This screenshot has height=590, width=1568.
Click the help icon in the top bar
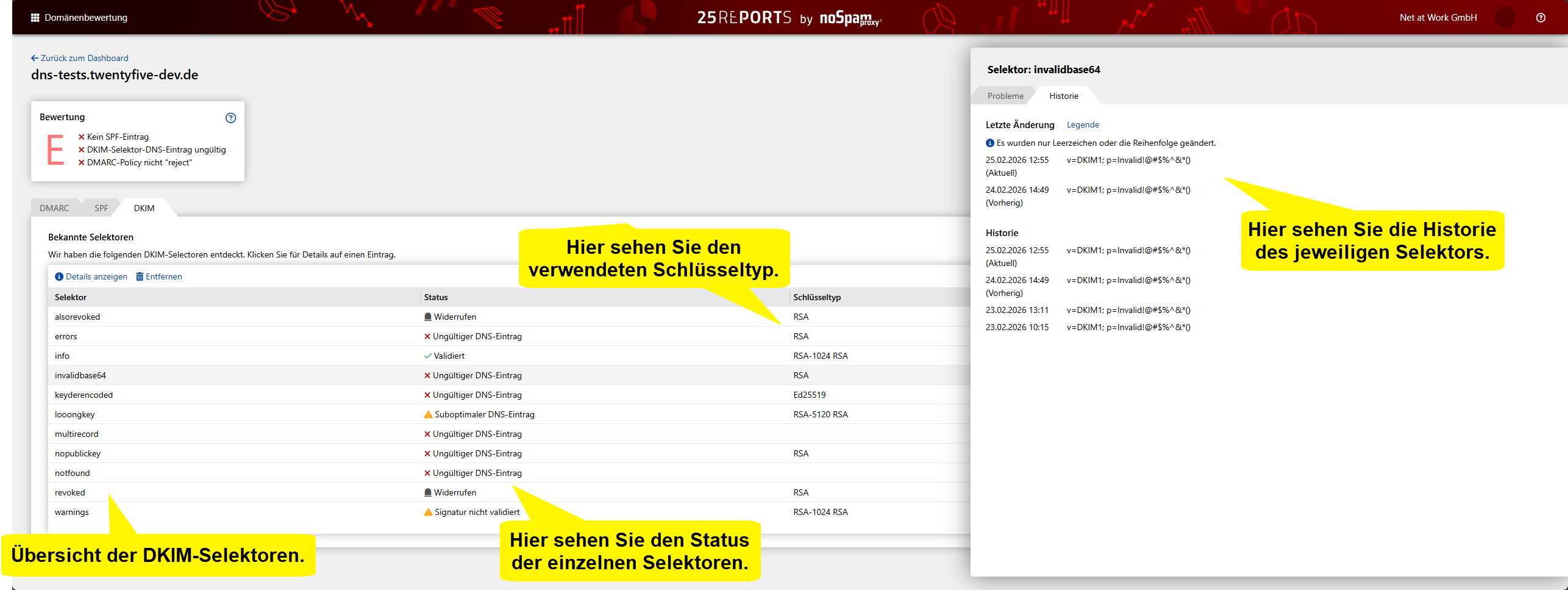[1541, 18]
